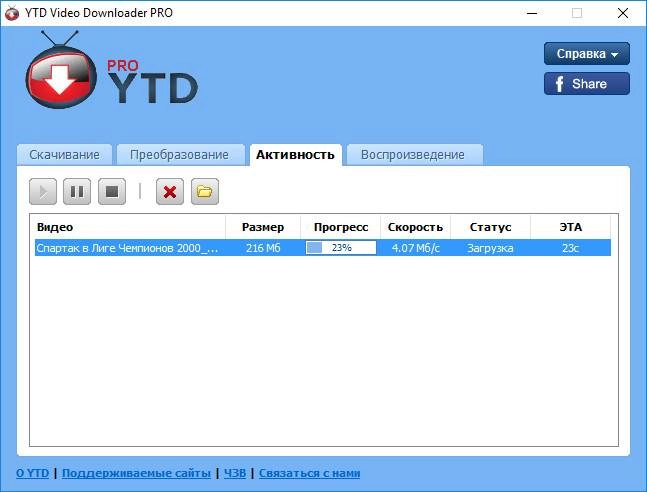Open the Справка dropdown menu

[587, 54]
